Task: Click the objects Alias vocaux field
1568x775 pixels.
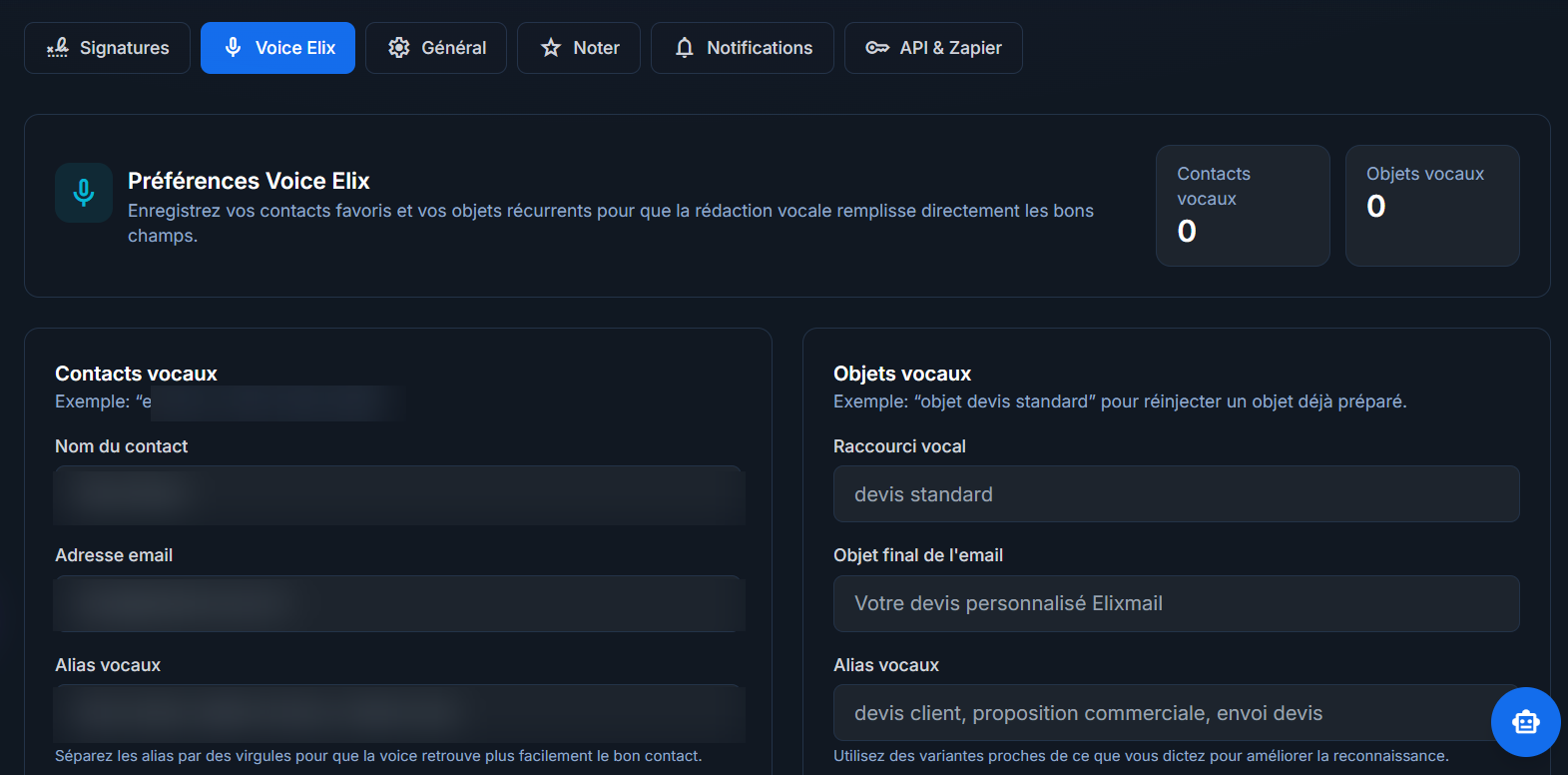Action: pyautogui.click(x=1177, y=713)
